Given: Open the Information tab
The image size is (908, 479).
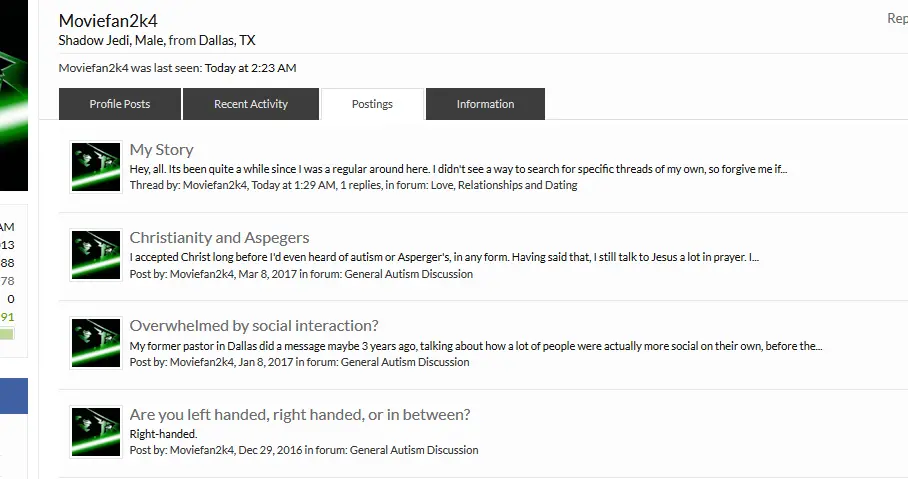Looking at the screenshot, I should (x=485, y=104).
